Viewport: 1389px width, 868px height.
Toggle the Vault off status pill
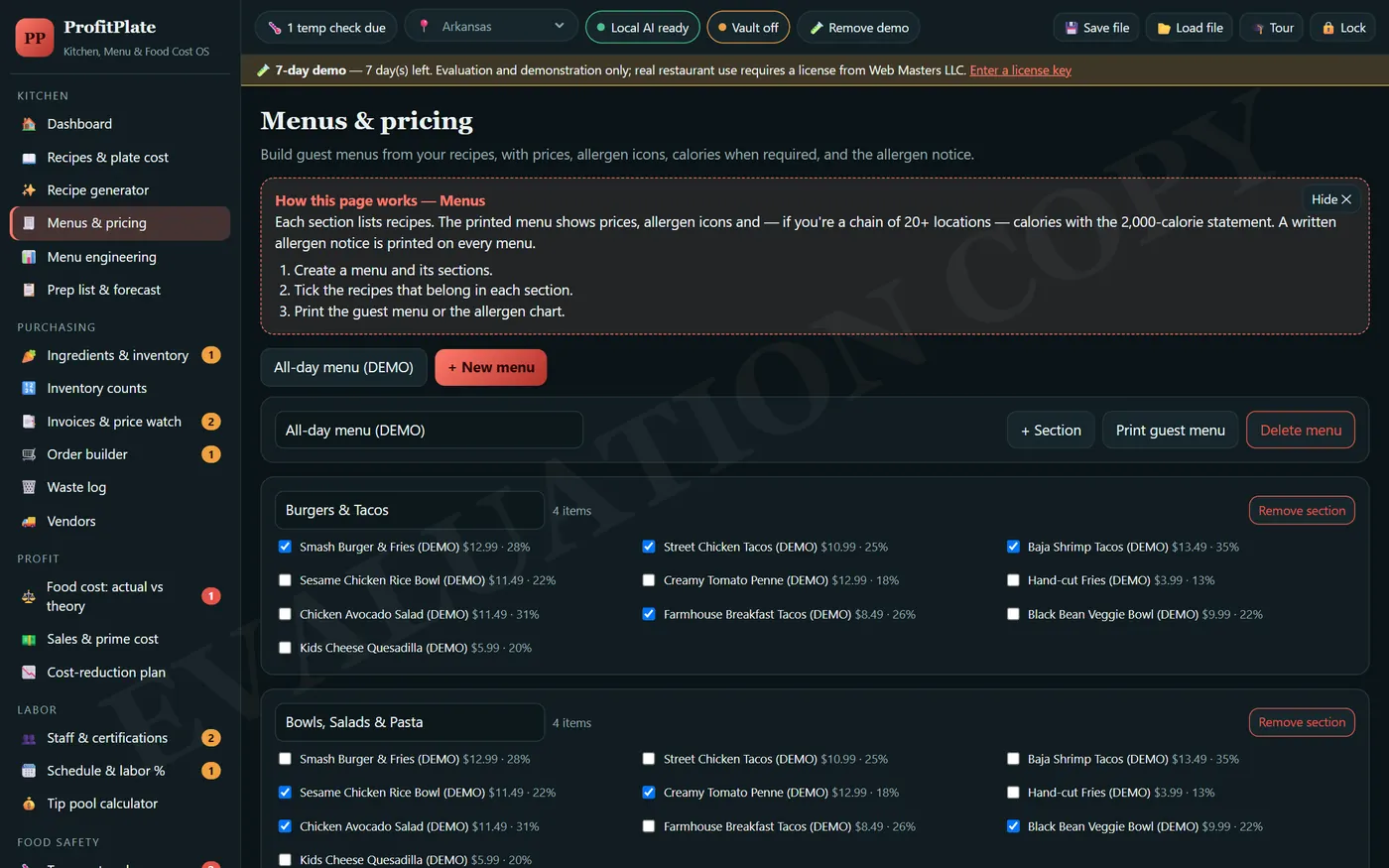[748, 28]
